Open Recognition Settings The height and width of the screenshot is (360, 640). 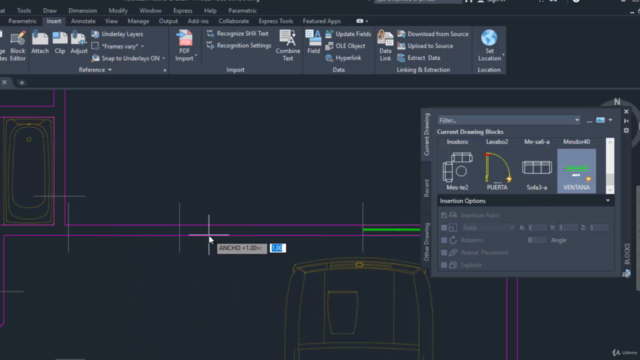[x=239, y=46]
